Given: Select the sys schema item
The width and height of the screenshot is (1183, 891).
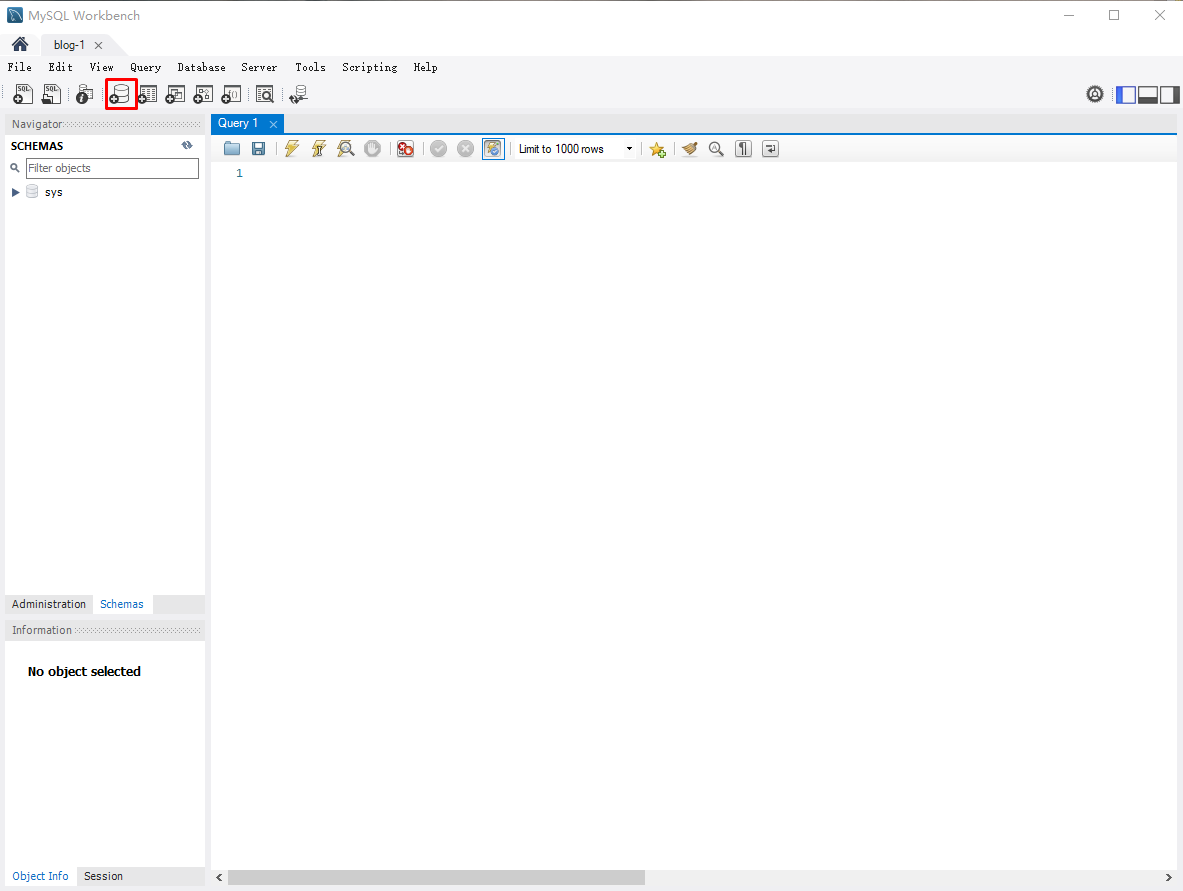Looking at the screenshot, I should [54, 192].
